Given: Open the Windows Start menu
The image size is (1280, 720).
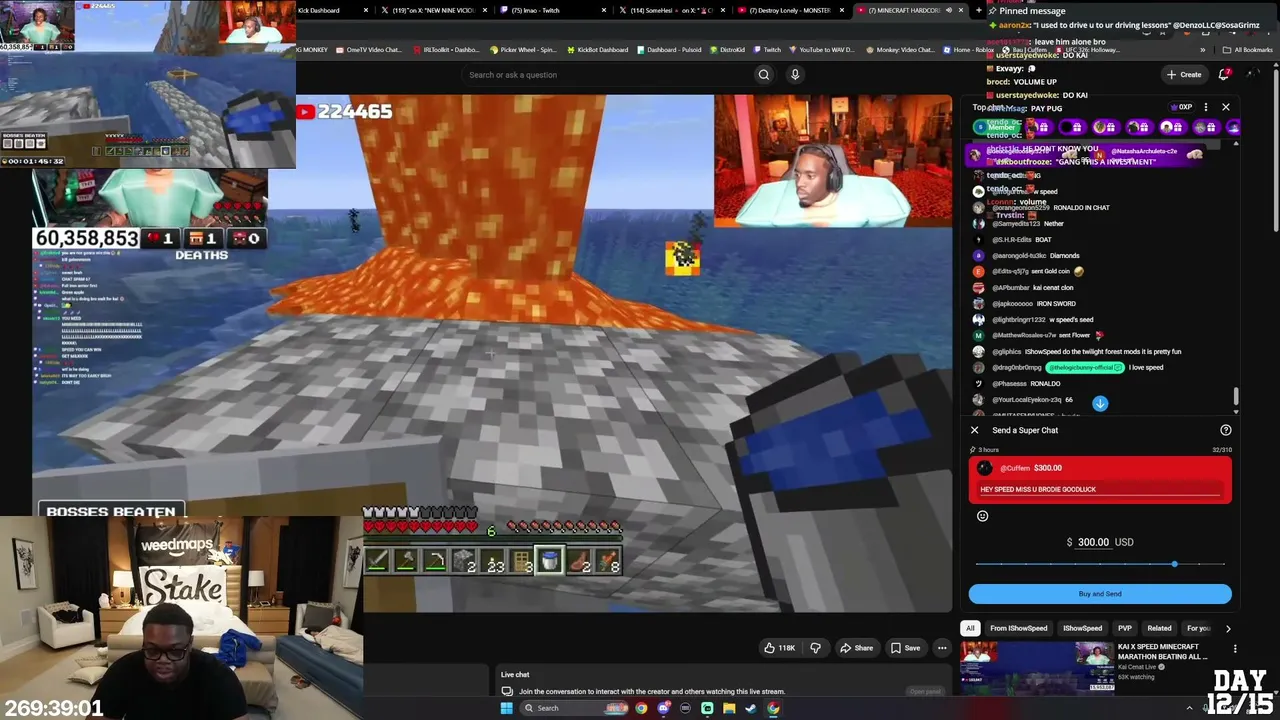Looking at the screenshot, I should (506, 708).
